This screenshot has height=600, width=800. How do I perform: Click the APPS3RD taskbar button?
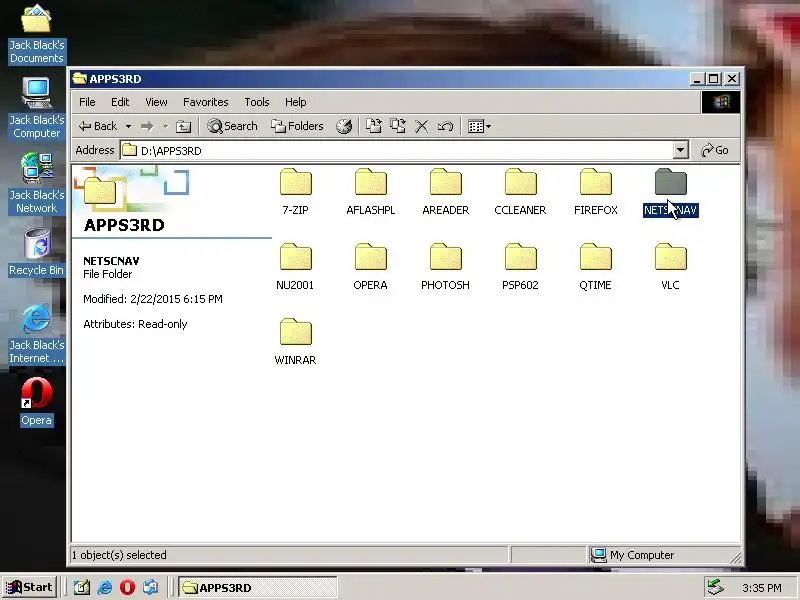[258, 588]
